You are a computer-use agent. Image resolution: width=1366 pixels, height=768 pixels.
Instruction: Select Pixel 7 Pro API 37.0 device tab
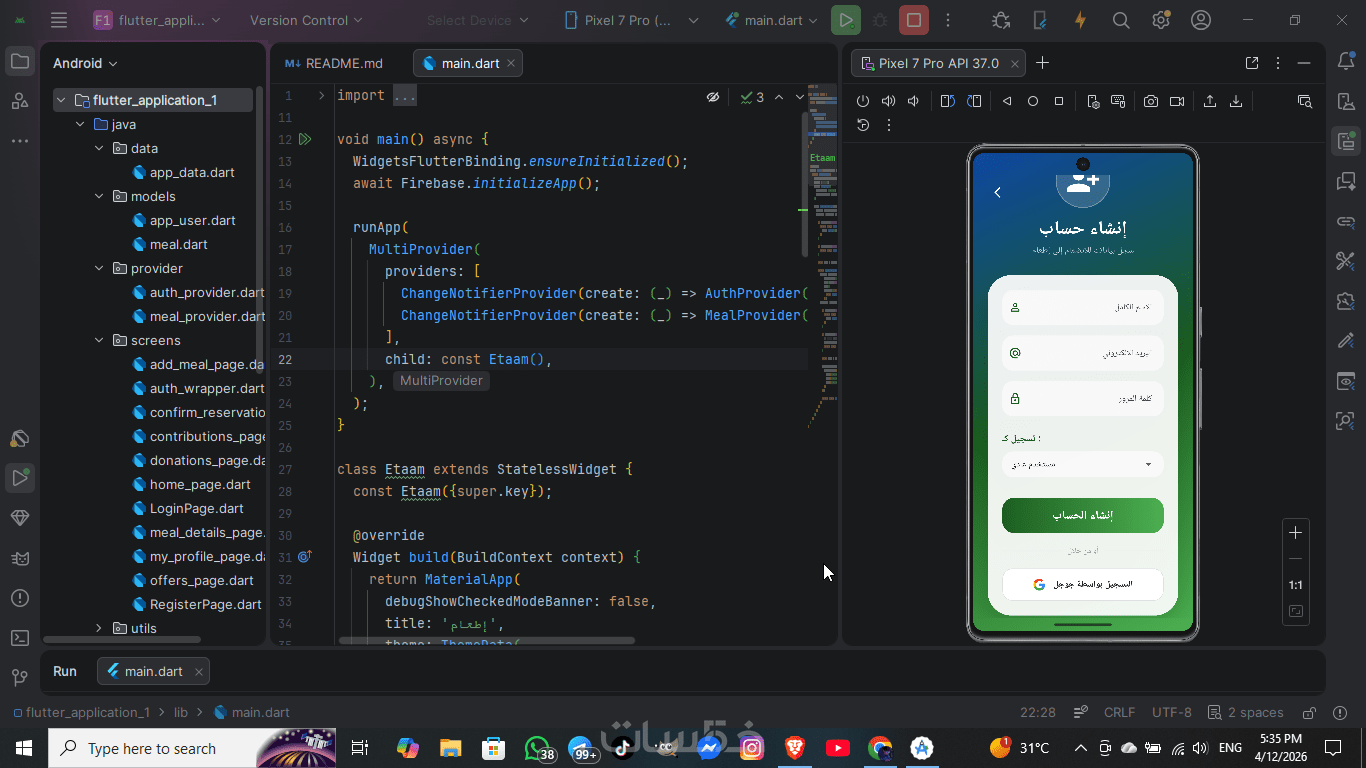[938, 63]
